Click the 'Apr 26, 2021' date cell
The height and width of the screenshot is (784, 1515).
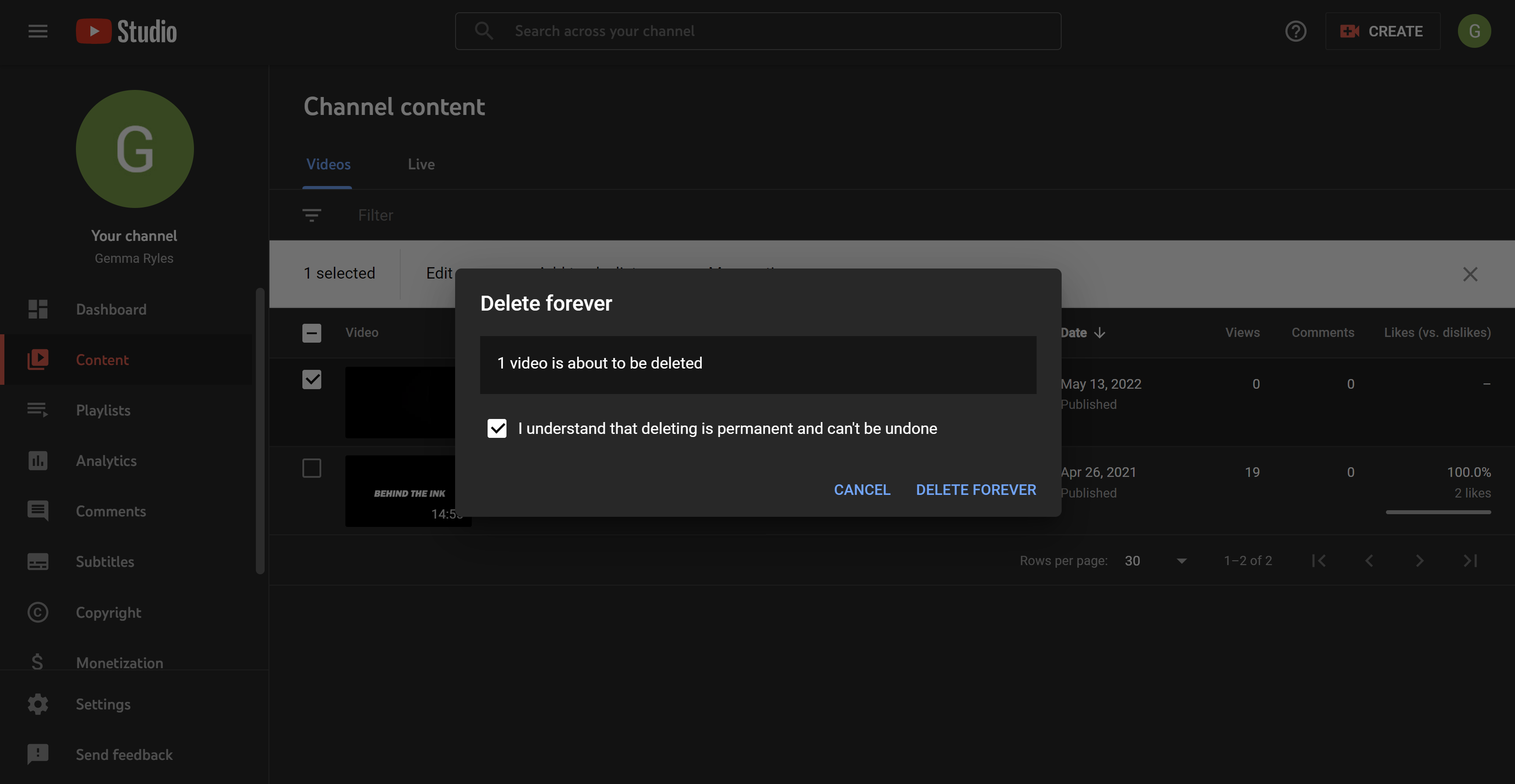pos(1098,472)
